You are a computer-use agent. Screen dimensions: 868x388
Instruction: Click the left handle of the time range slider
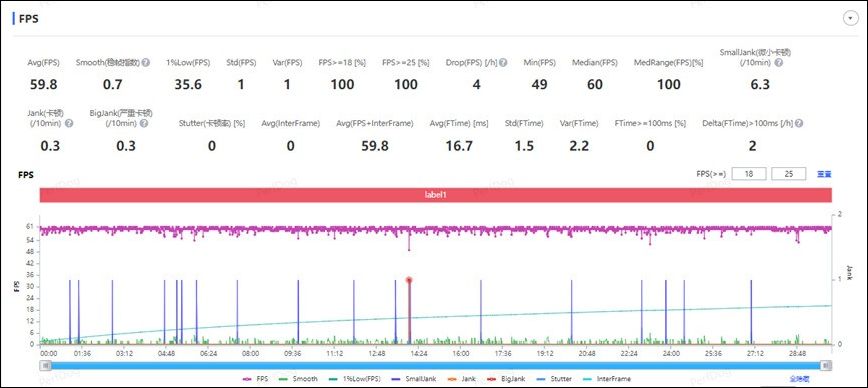tap(46, 365)
